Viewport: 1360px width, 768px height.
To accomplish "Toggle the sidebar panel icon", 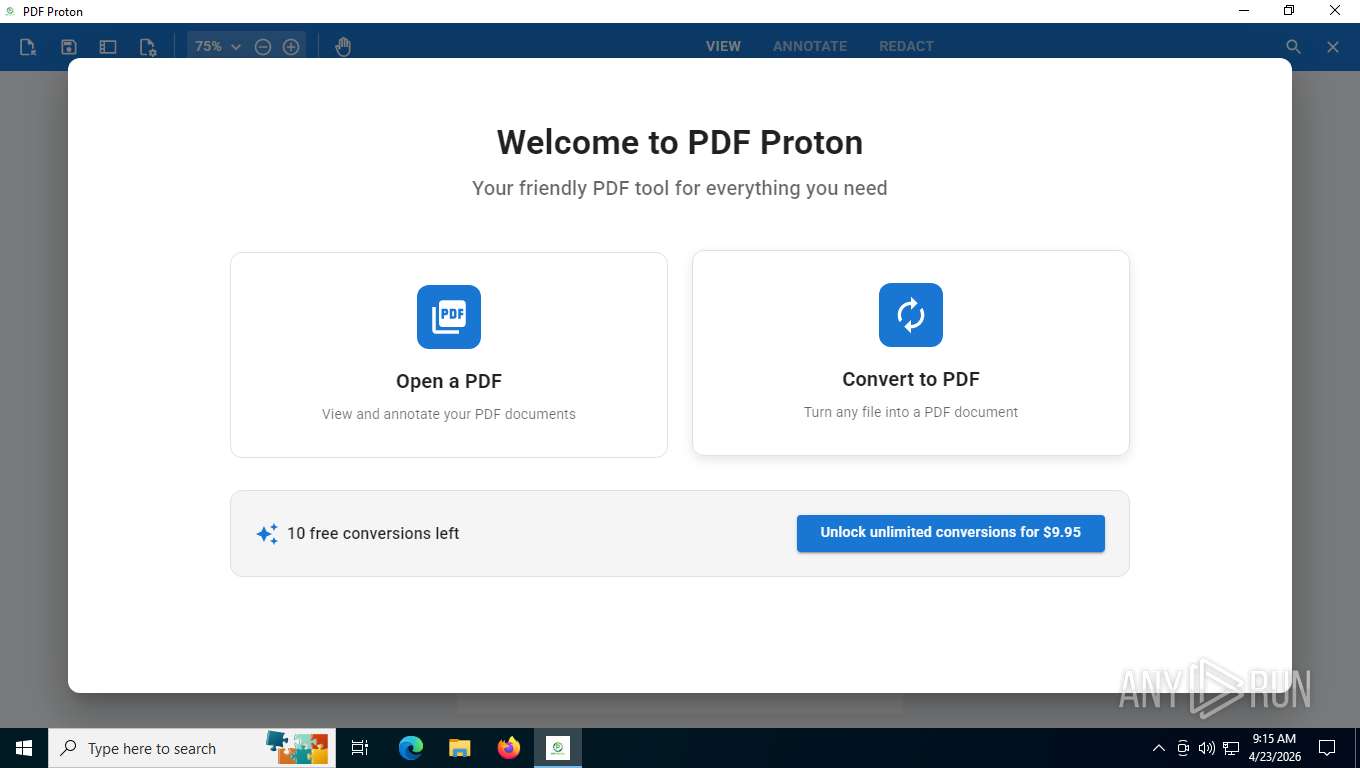I will click(108, 47).
